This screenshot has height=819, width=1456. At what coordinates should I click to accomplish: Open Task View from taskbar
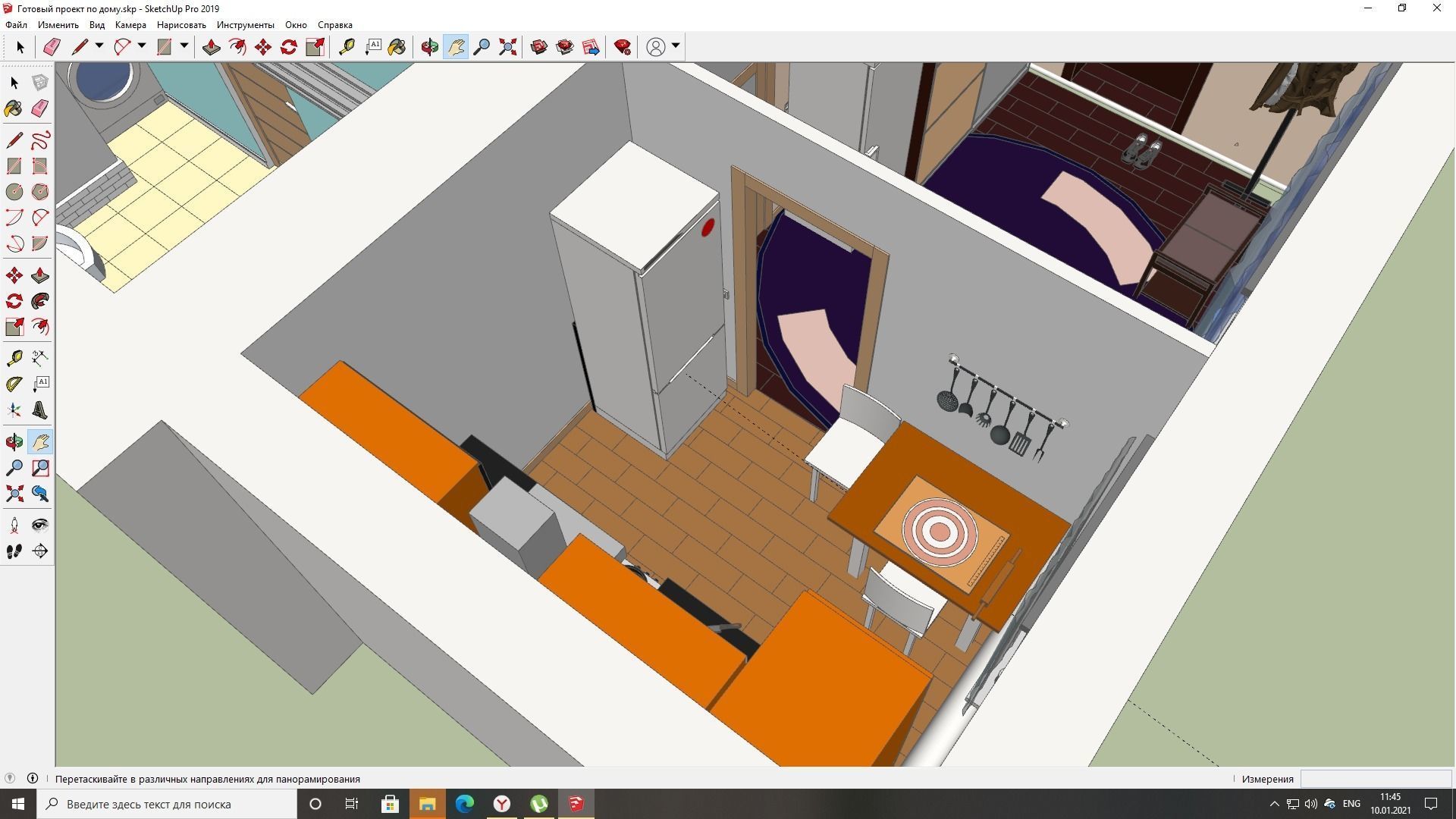point(352,804)
